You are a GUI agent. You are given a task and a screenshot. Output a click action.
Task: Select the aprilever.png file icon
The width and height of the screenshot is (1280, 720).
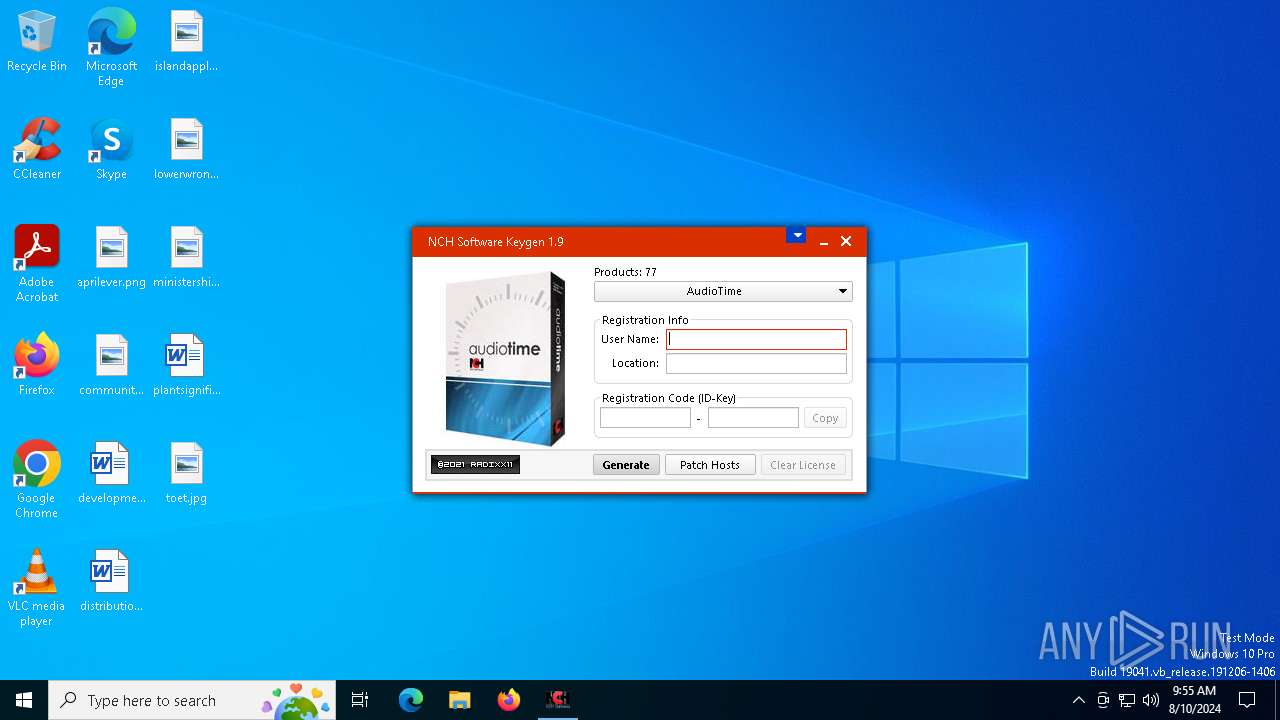[x=111, y=258]
